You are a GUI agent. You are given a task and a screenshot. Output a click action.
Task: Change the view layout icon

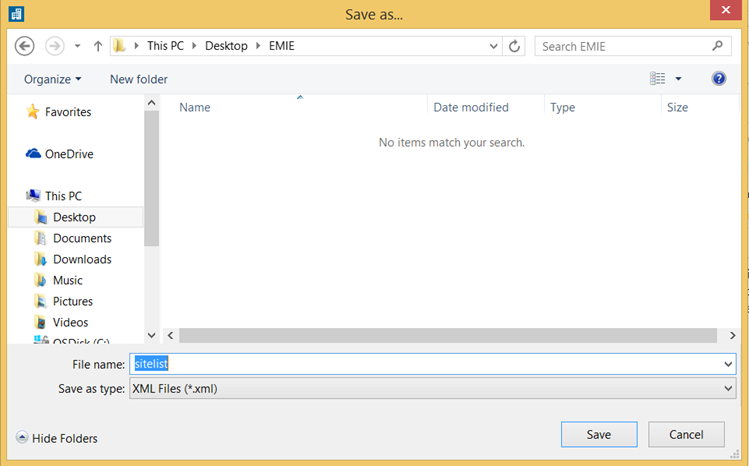tap(657, 78)
